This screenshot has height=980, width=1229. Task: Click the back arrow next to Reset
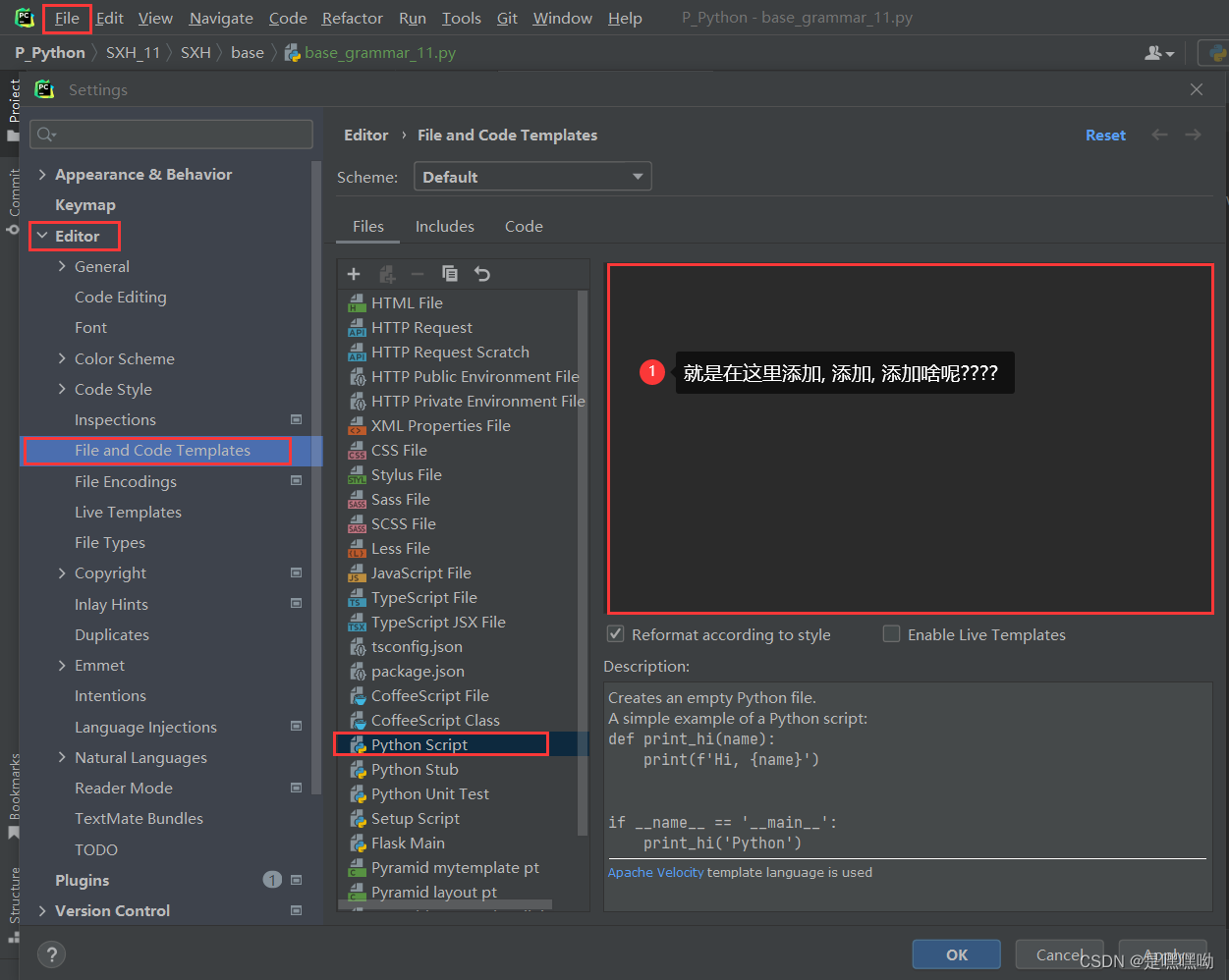tap(1160, 135)
